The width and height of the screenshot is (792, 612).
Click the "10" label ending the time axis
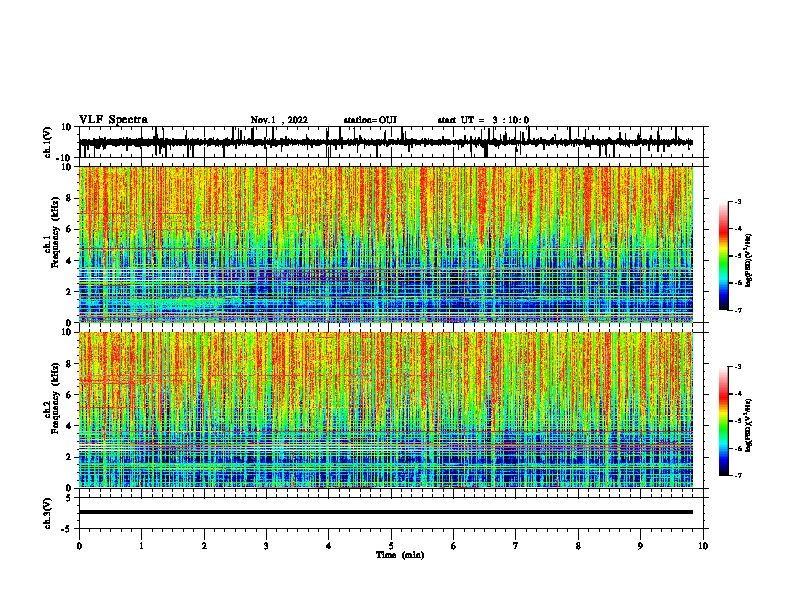click(703, 546)
